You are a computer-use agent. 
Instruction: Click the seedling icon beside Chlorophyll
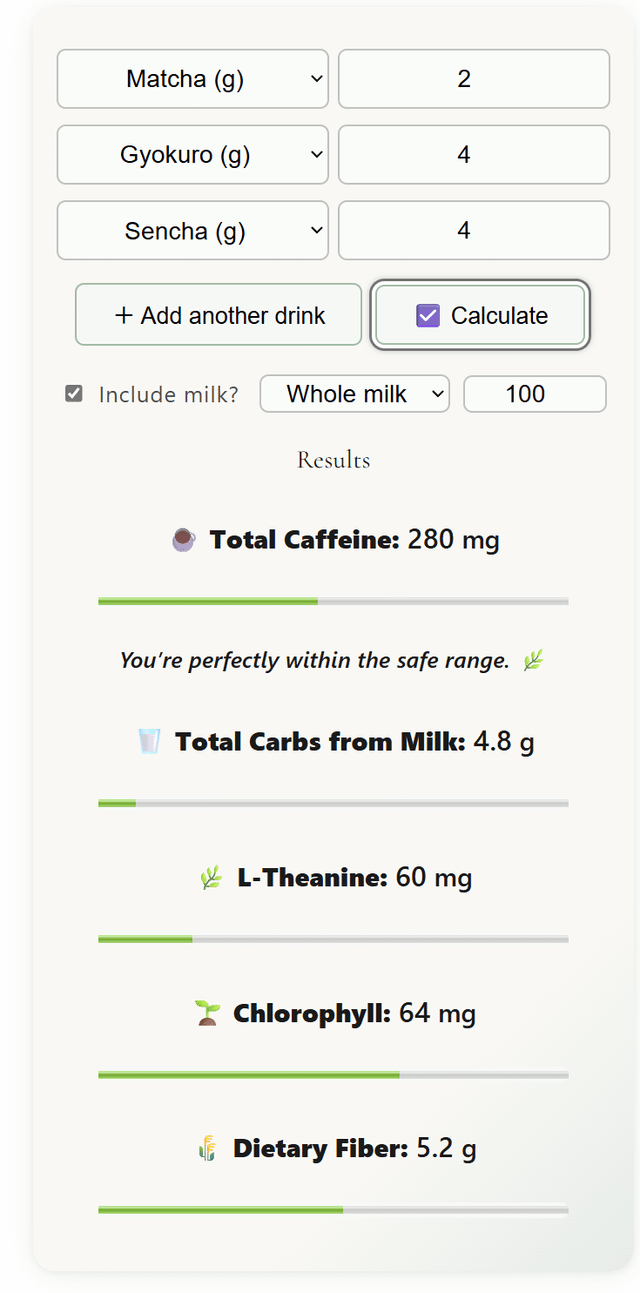tap(207, 1014)
